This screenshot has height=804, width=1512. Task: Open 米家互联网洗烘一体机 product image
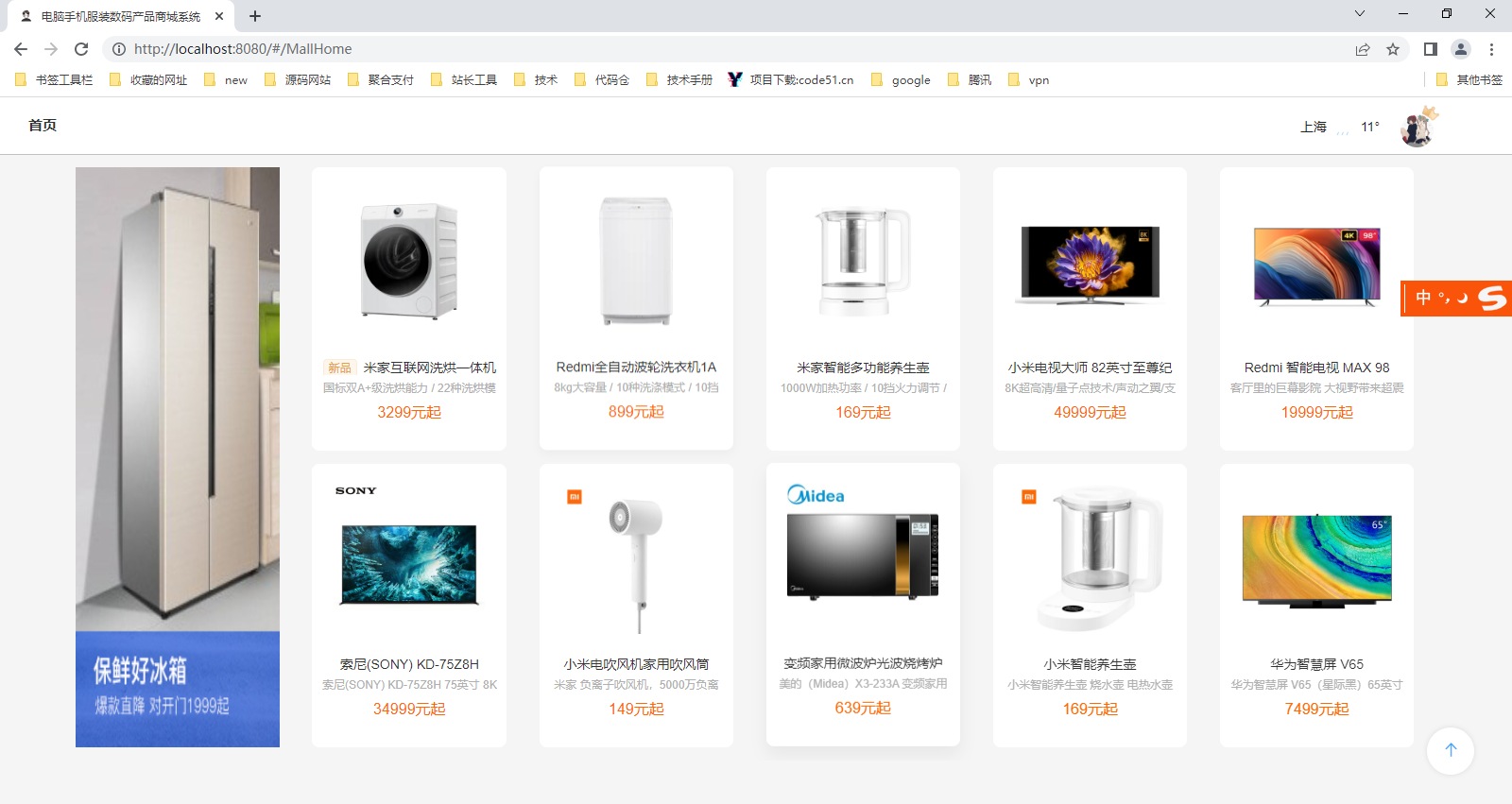[x=409, y=262]
